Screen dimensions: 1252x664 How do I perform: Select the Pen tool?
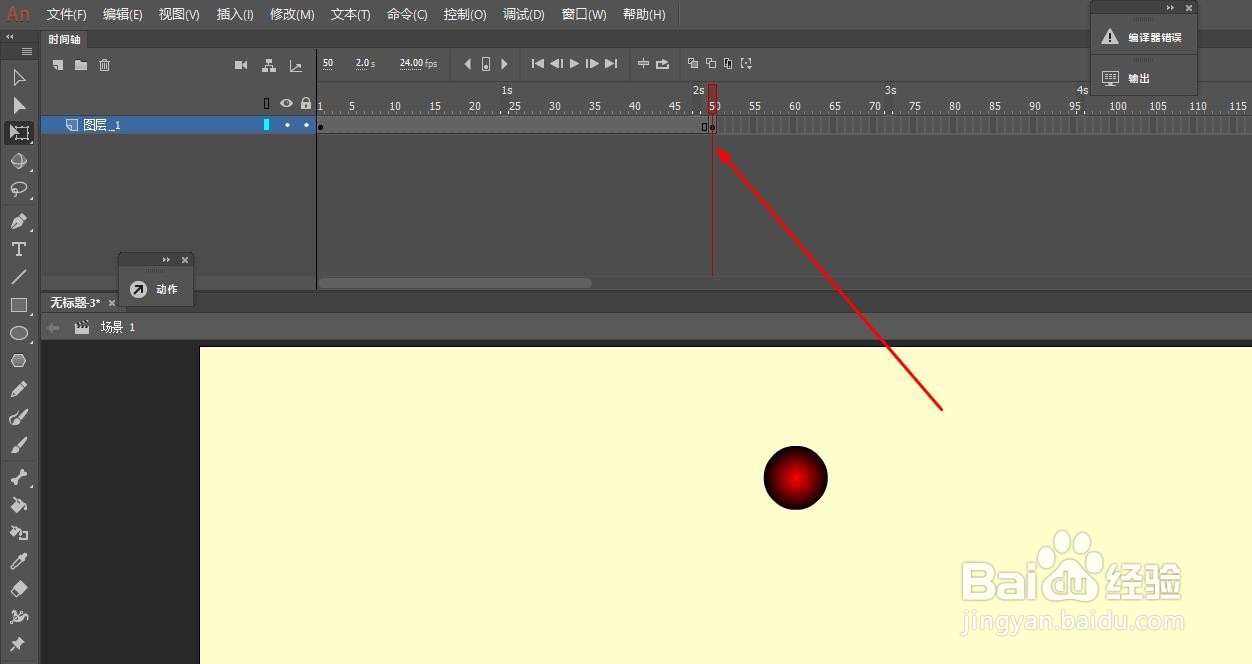tap(18, 220)
